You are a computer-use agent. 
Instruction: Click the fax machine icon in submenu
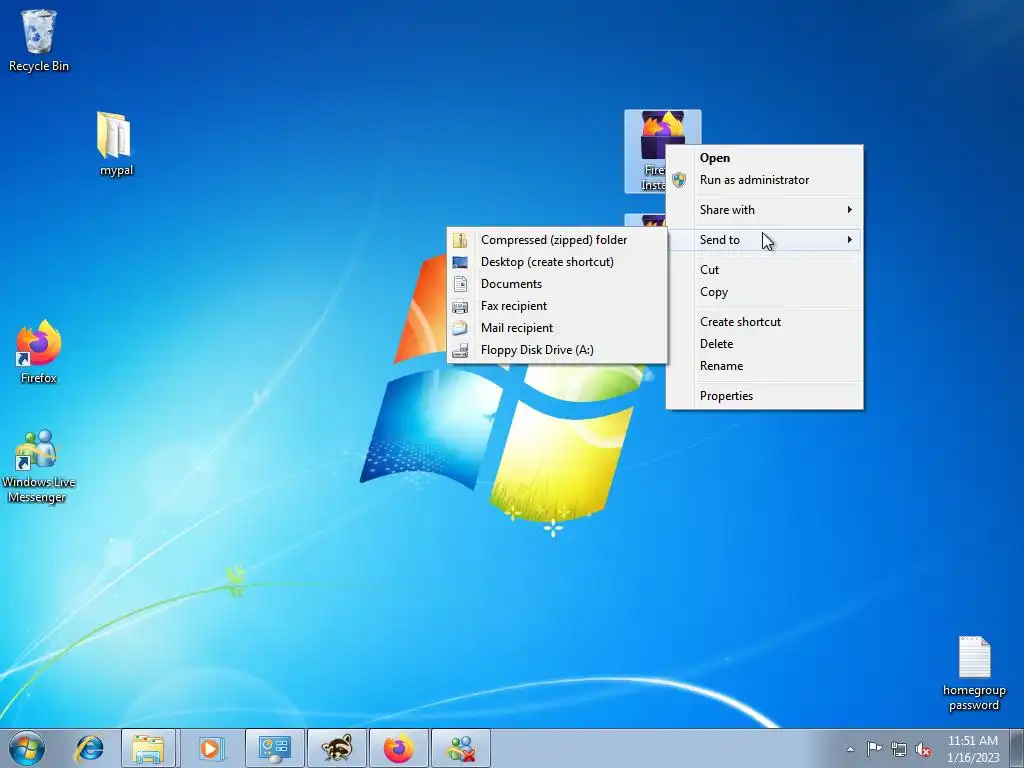pyautogui.click(x=460, y=306)
